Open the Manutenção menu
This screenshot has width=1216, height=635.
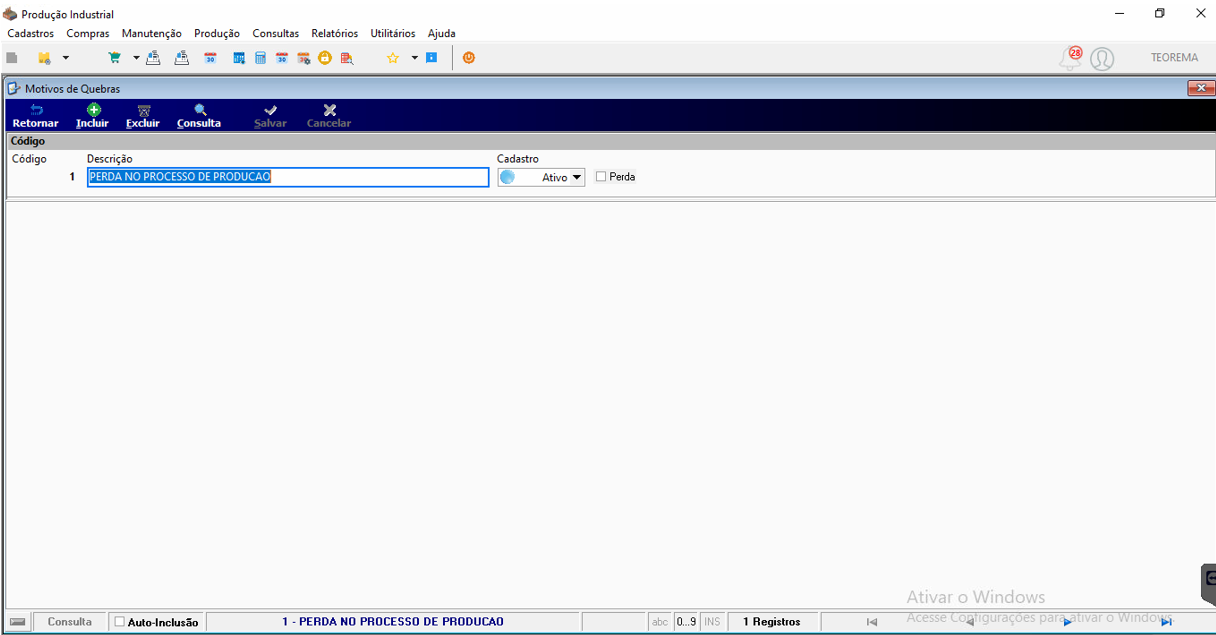(x=152, y=33)
